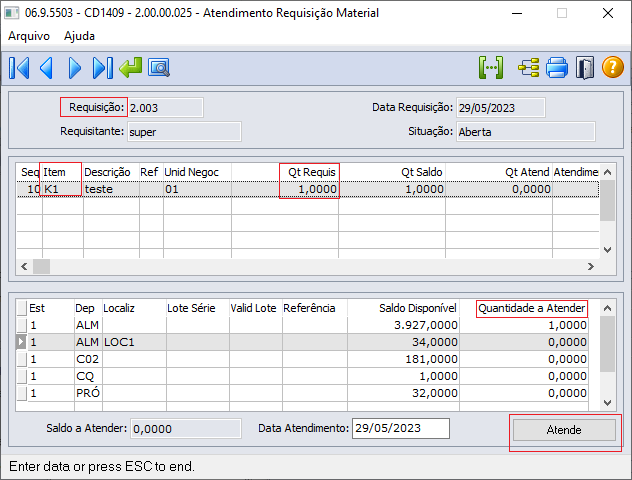632x480 pixels.
Task: Select row marker for ALM LOC1
Action: pyautogui.click(x=22, y=342)
